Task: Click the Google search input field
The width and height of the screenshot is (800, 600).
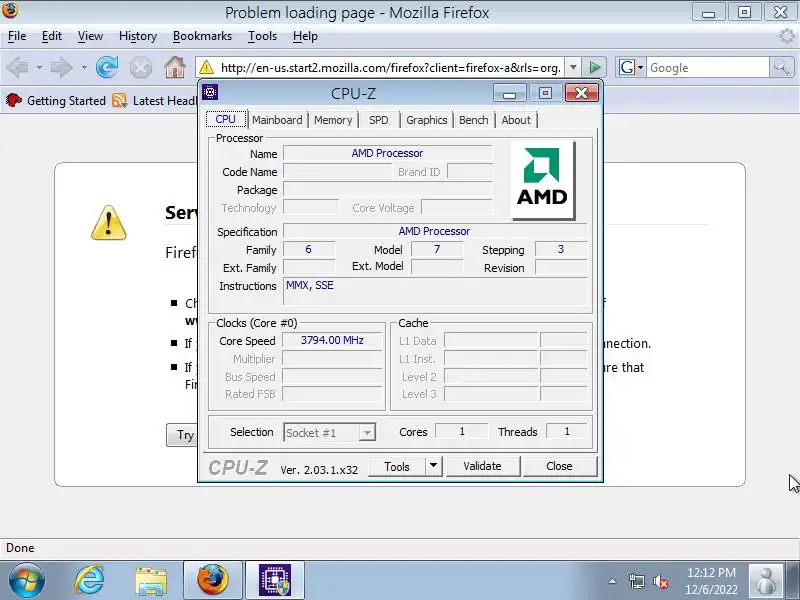Action: 708,67
